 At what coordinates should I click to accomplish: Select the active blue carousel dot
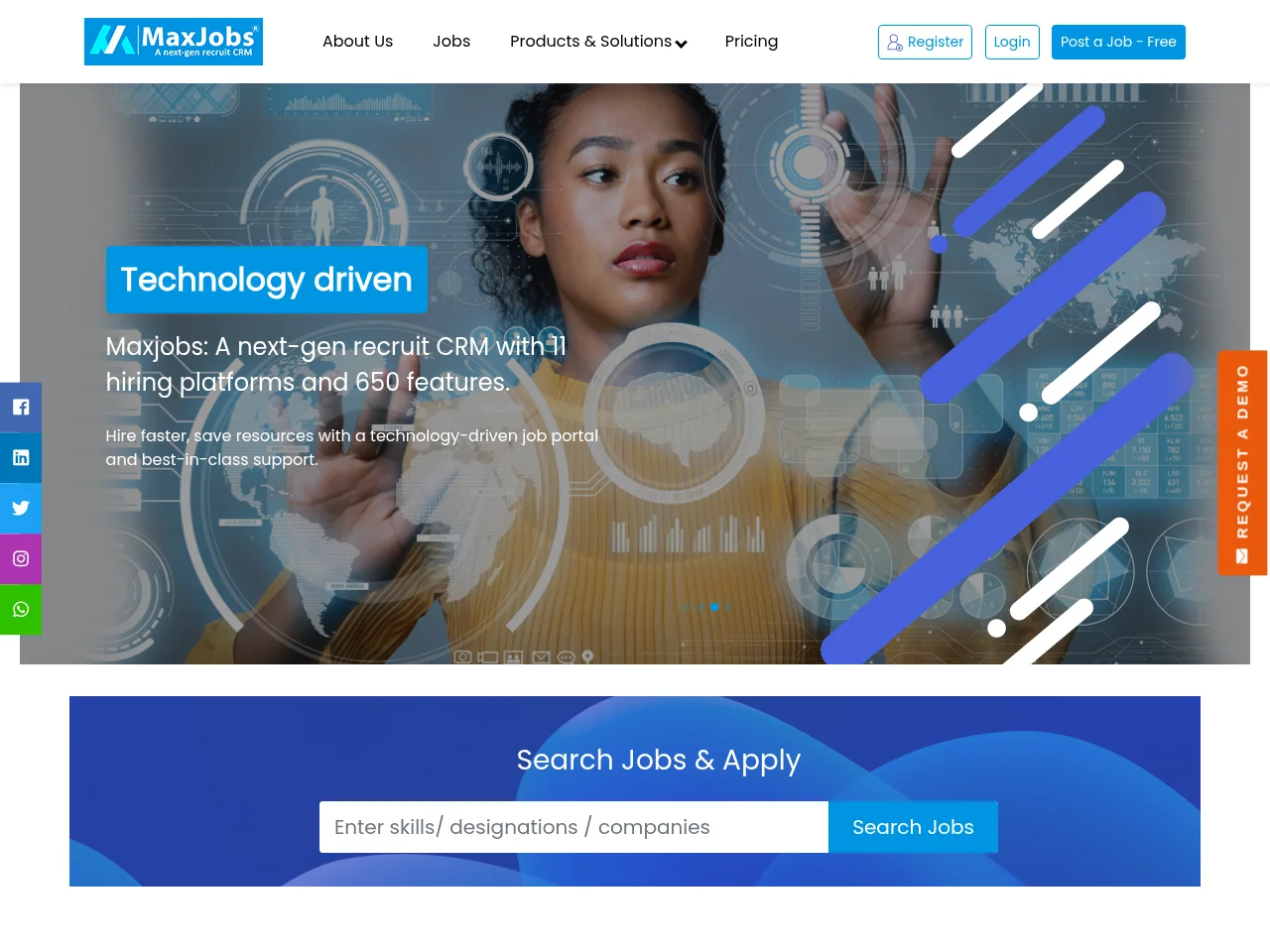(x=713, y=607)
